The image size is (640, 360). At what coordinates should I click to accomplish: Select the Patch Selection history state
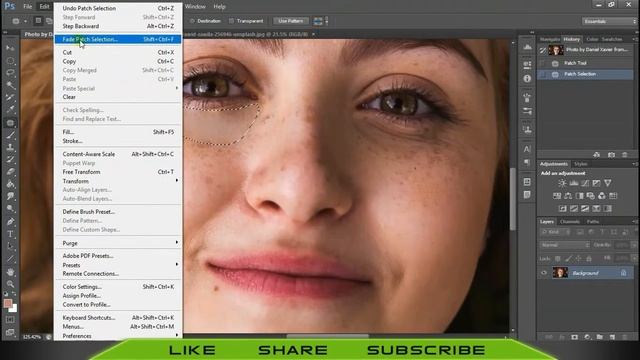[585, 74]
